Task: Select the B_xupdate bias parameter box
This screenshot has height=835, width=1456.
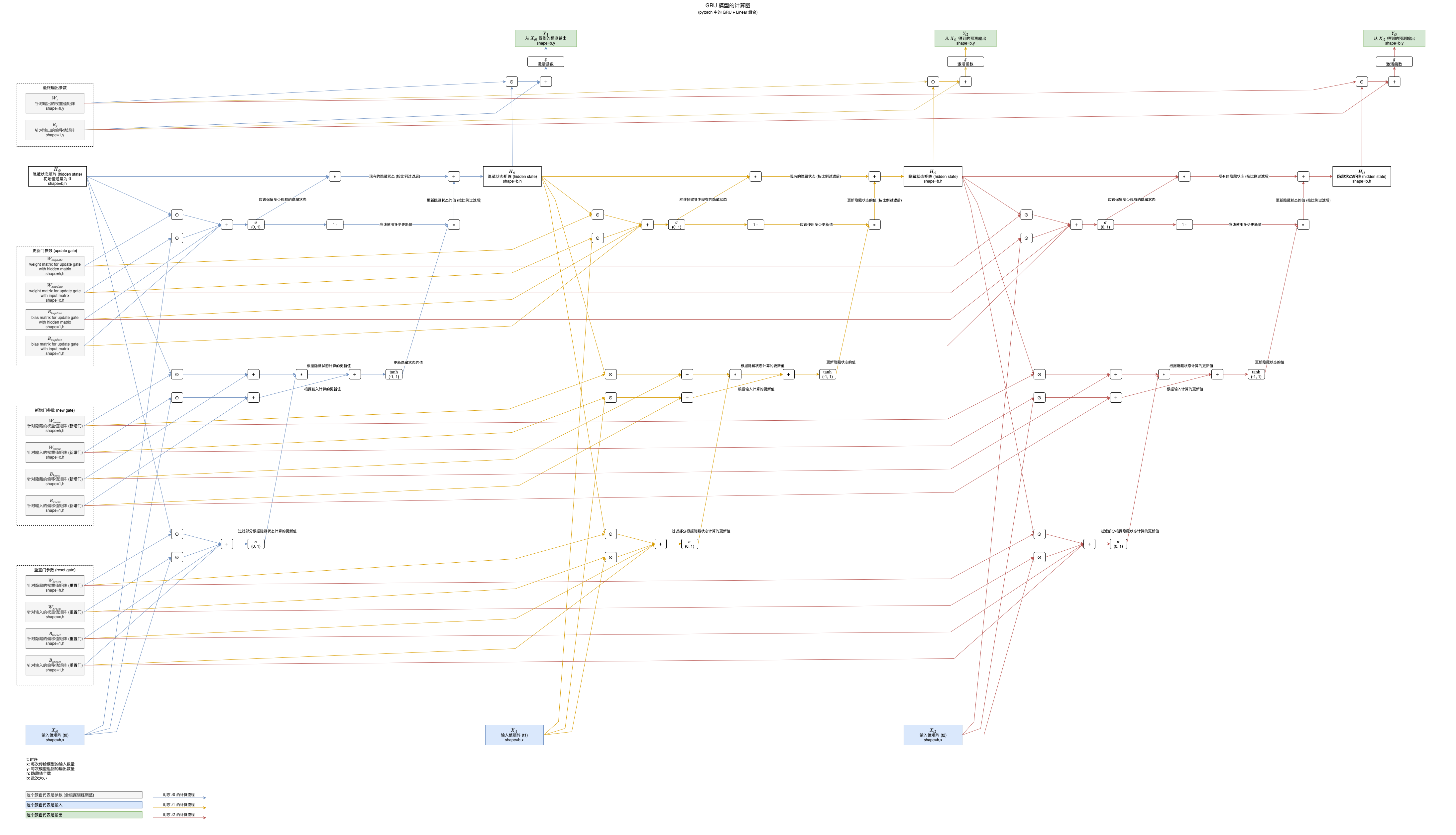Action: coord(55,346)
